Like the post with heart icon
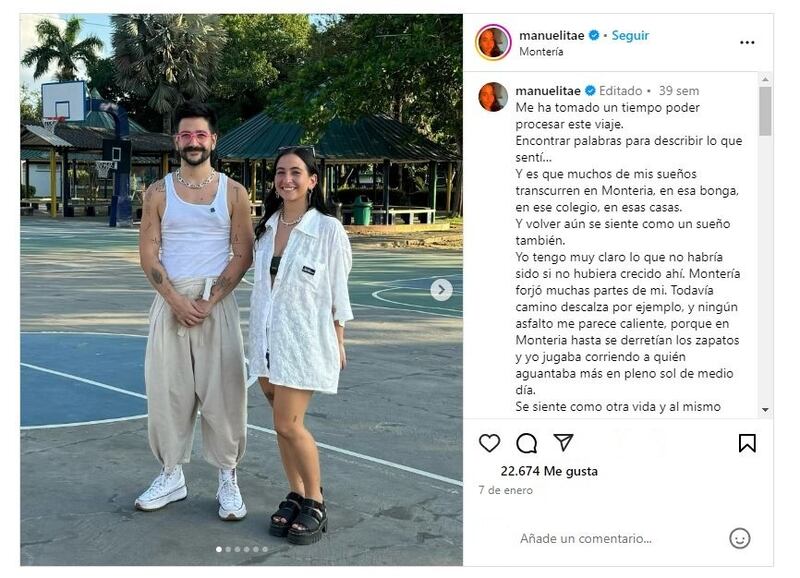Viewport: 800px width, 578px height. [x=489, y=443]
